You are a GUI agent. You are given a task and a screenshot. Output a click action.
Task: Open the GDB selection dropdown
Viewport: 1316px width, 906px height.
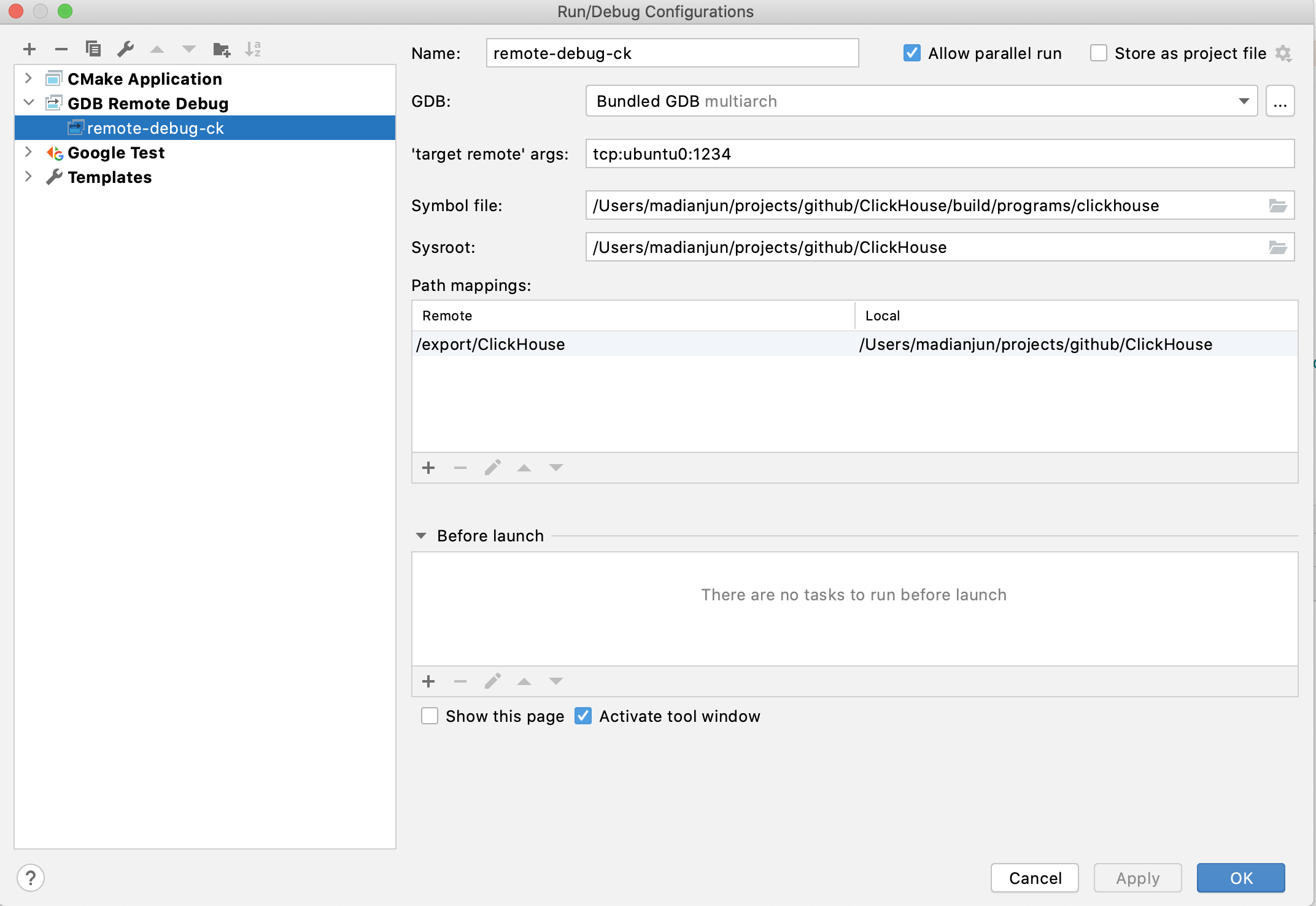tap(1244, 101)
